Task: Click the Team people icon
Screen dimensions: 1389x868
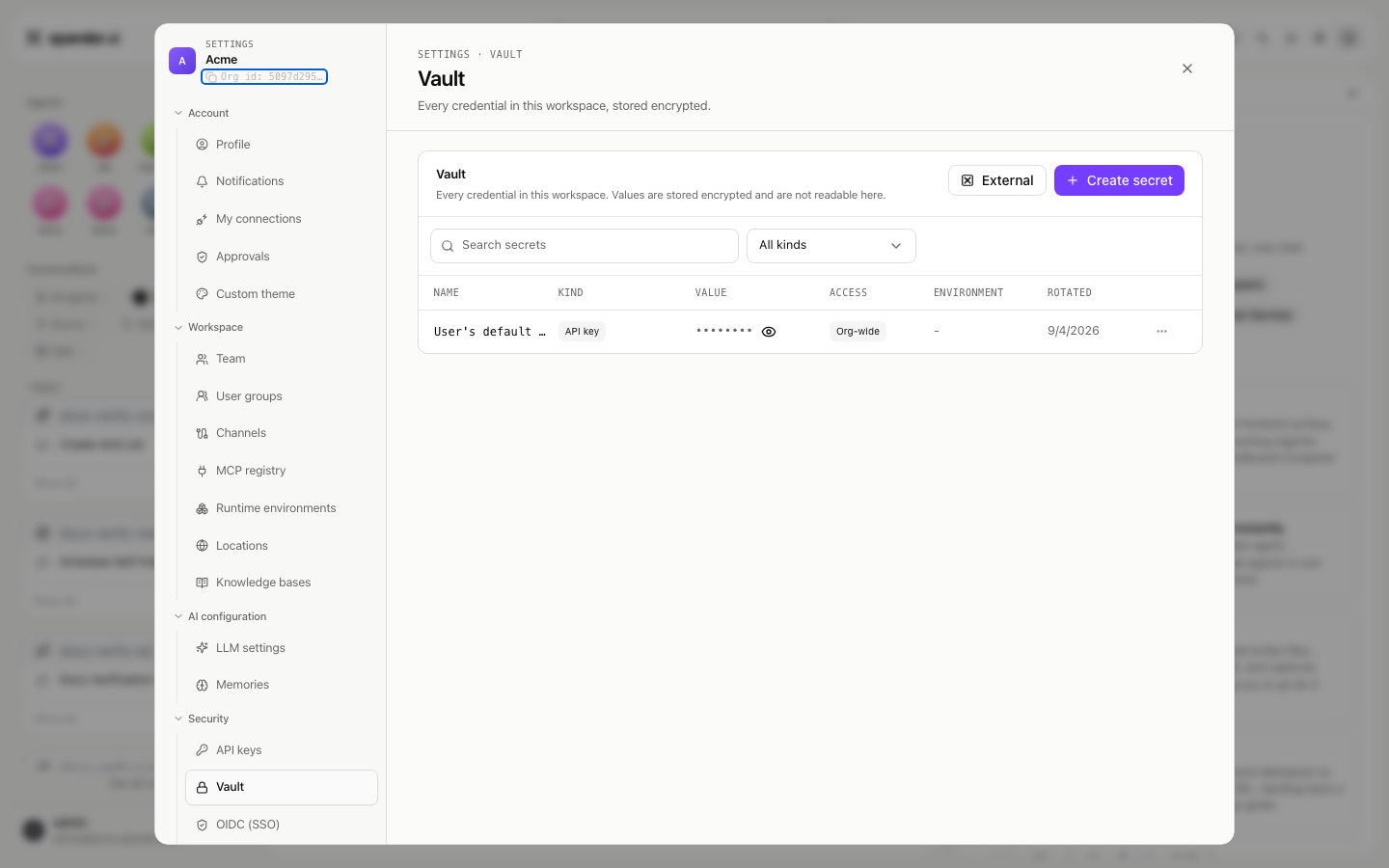Action: (202, 359)
